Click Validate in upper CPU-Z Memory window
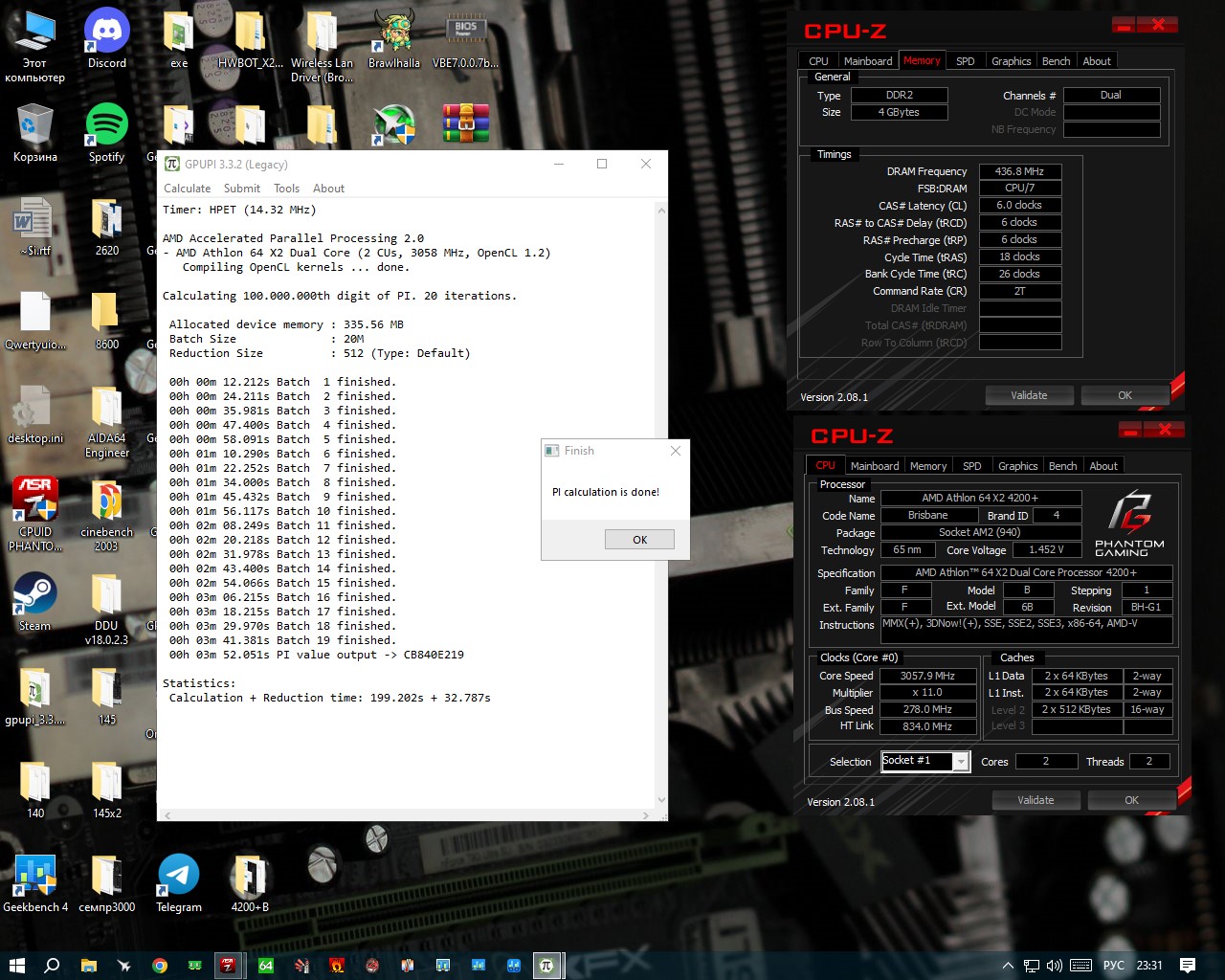 click(x=1029, y=395)
